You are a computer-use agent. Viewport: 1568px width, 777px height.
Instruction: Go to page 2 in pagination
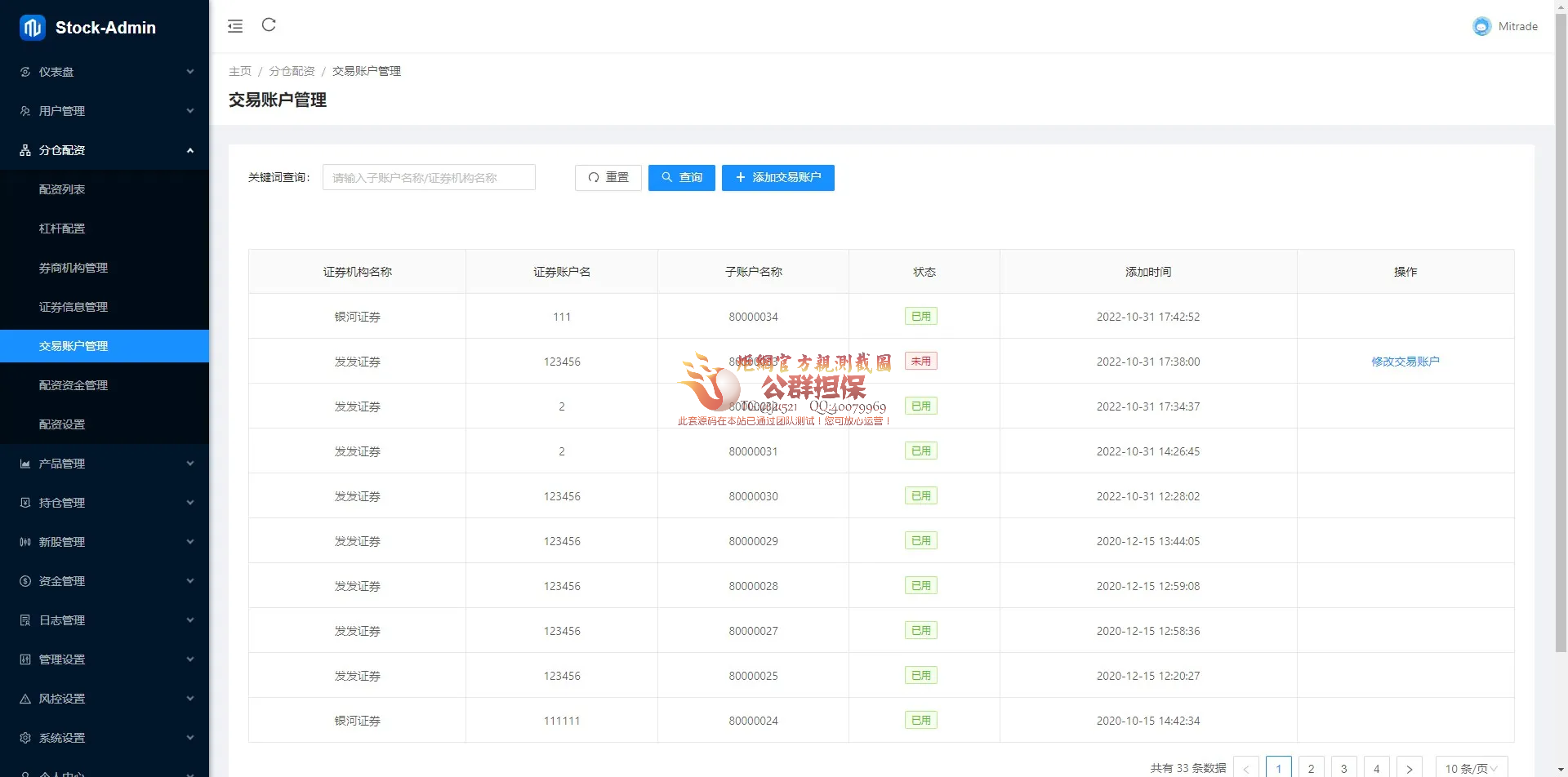point(1311,768)
